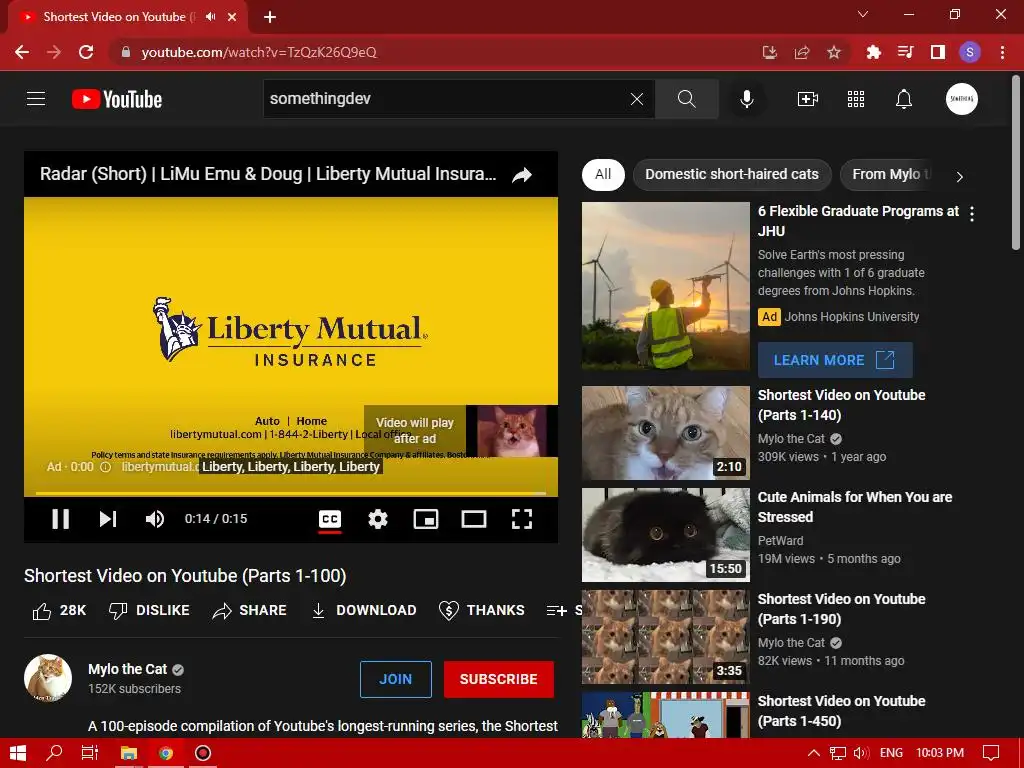Open notifications bell

click(x=904, y=99)
